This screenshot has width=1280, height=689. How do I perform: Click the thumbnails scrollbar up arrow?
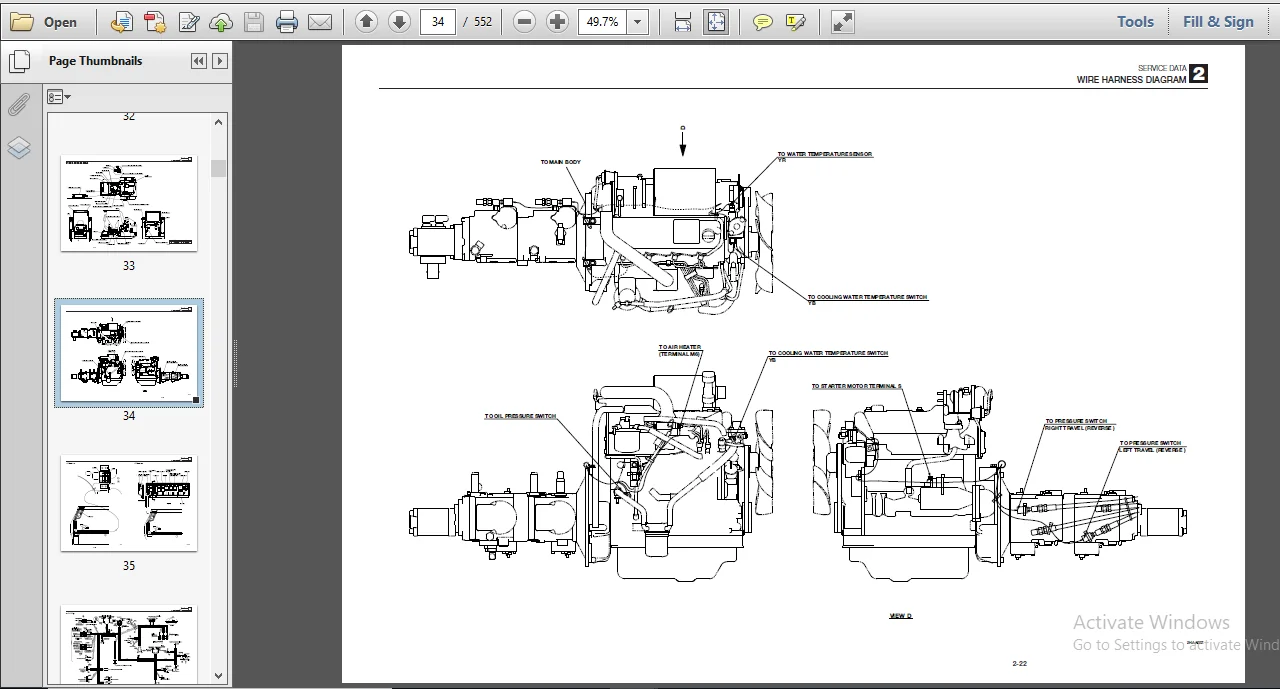[219, 122]
